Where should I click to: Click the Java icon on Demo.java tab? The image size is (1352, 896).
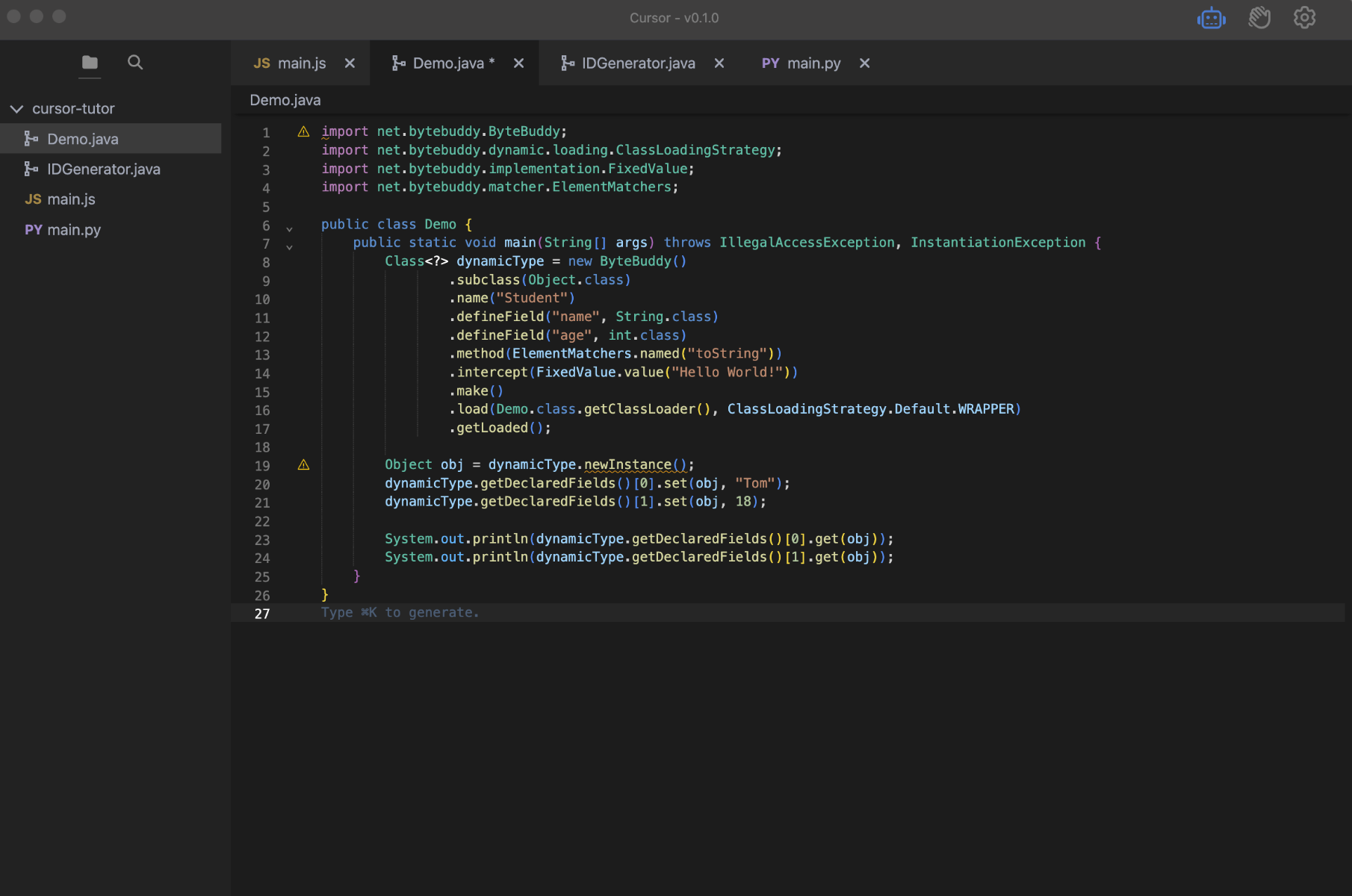399,63
